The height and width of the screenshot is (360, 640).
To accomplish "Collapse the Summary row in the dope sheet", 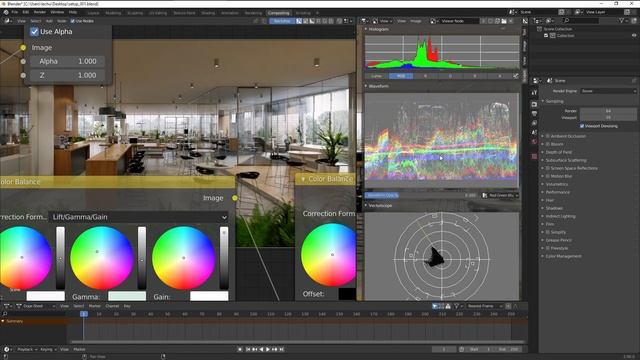I will pos(3,321).
